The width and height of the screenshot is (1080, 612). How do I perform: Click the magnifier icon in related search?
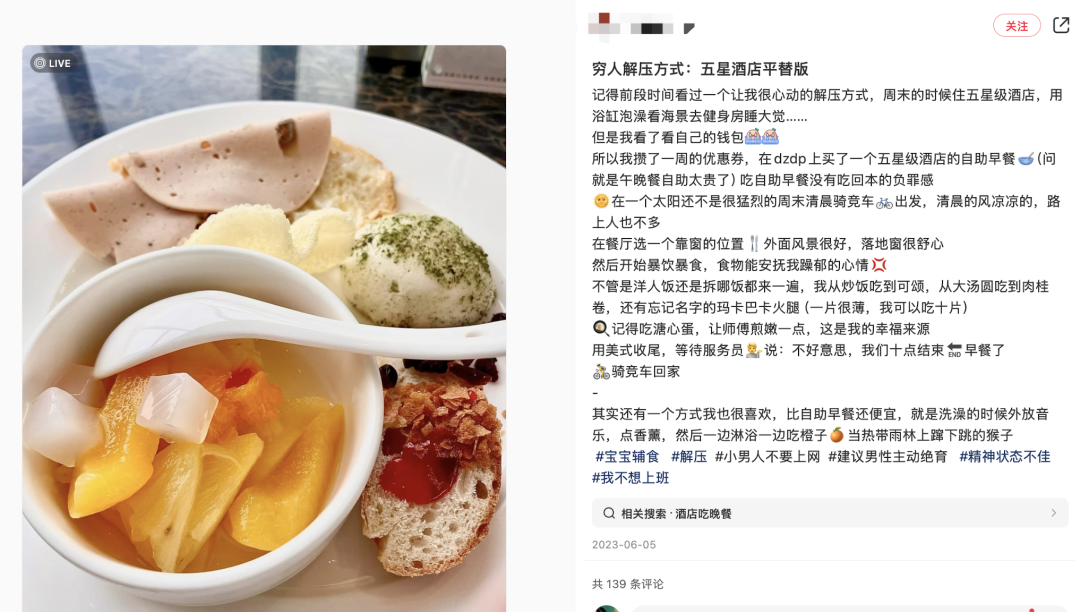pyautogui.click(x=609, y=513)
